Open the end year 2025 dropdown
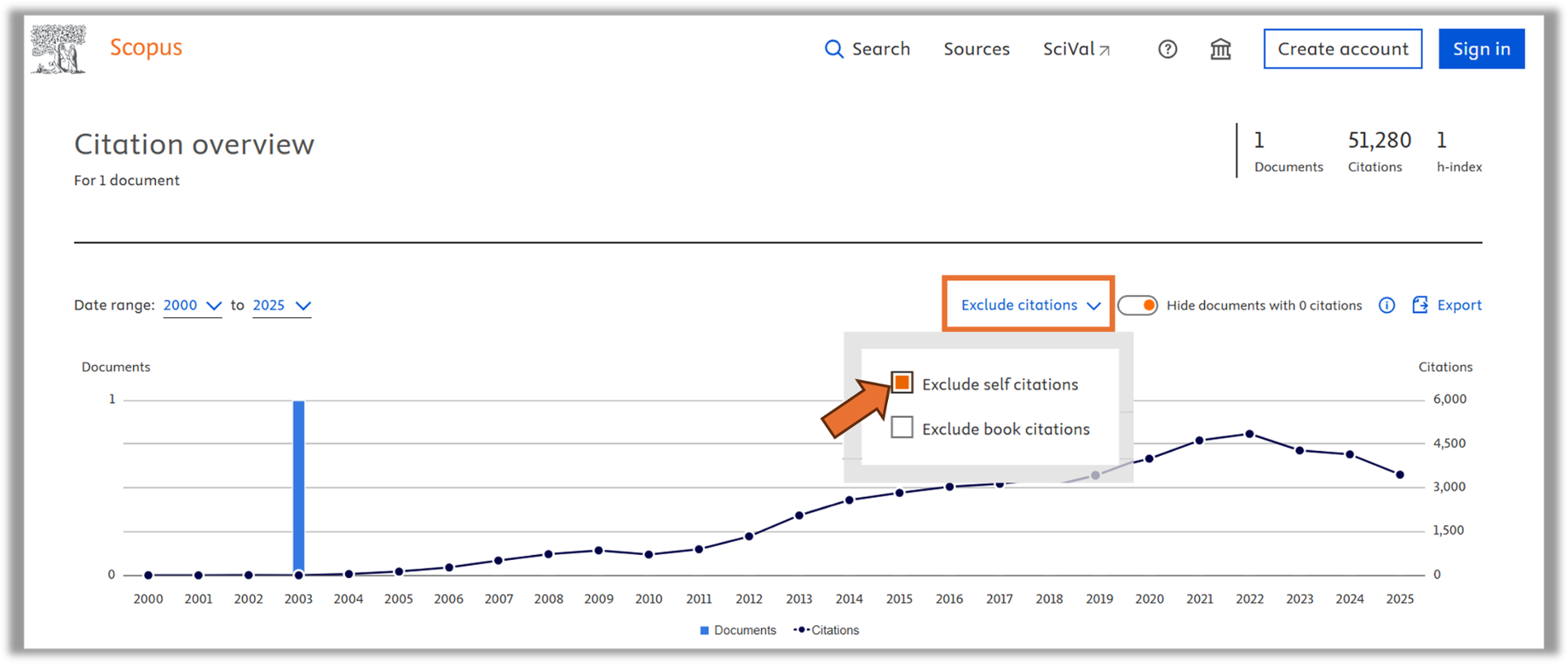The height and width of the screenshot is (664, 1568). coord(281,306)
